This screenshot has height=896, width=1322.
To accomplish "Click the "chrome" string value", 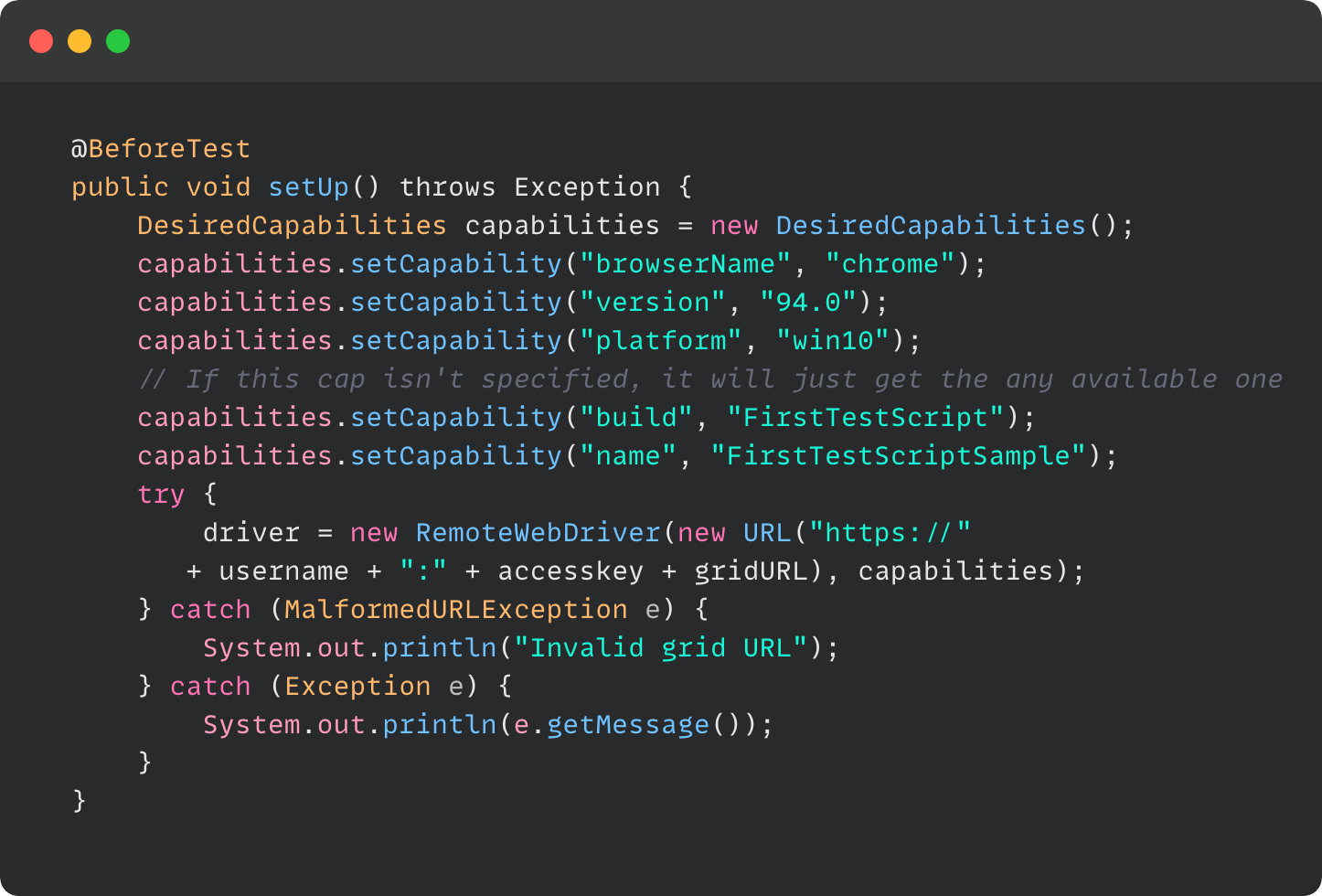I will coord(890,263).
